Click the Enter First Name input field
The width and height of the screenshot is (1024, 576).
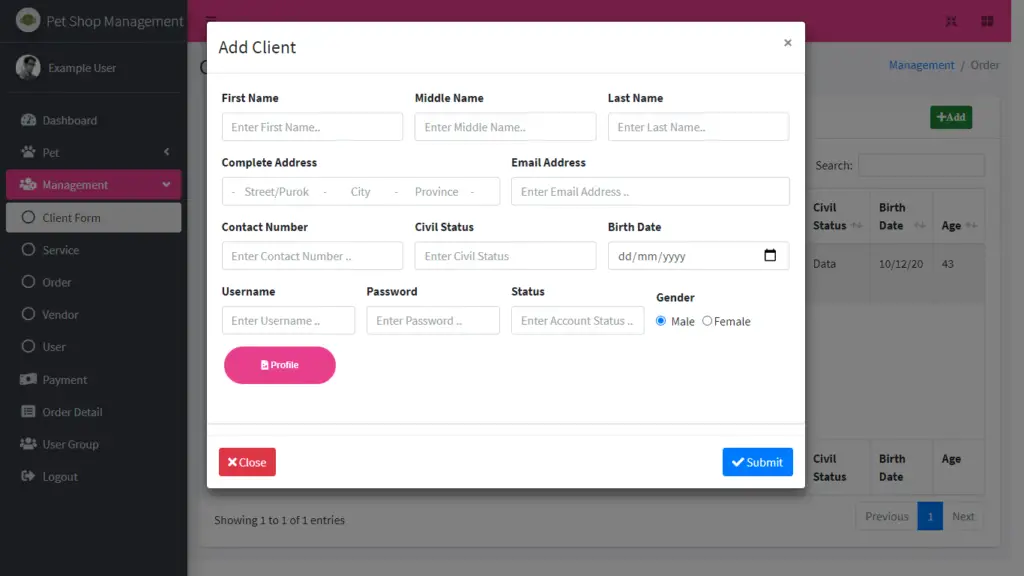tap(311, 126)
